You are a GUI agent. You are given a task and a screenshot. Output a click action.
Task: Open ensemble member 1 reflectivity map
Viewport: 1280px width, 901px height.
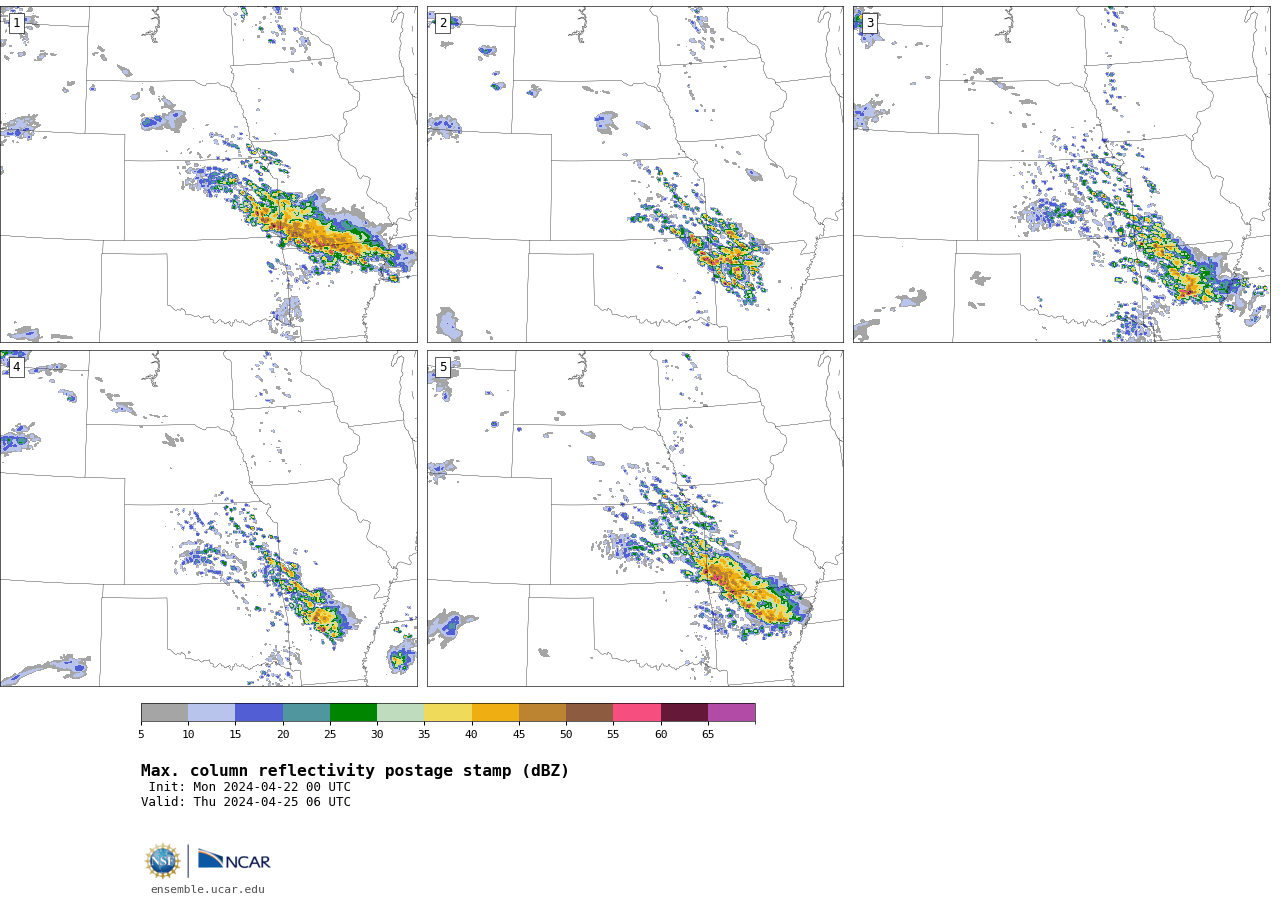click(209, 174)
